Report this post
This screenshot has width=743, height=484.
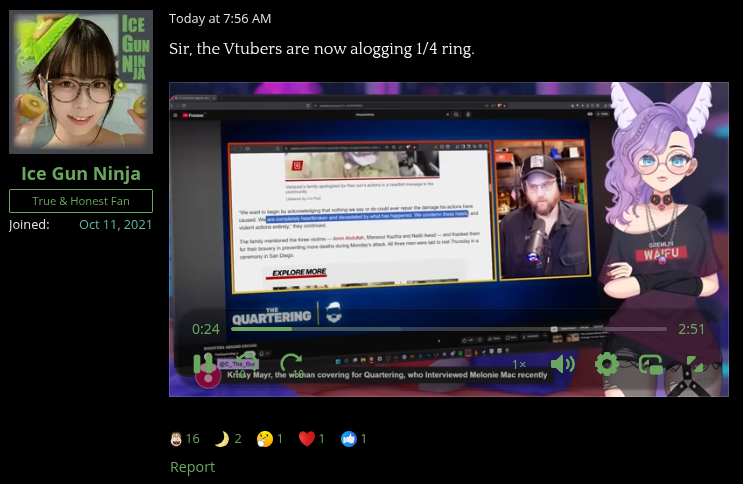pyautogui.click(x=192, y=467)
